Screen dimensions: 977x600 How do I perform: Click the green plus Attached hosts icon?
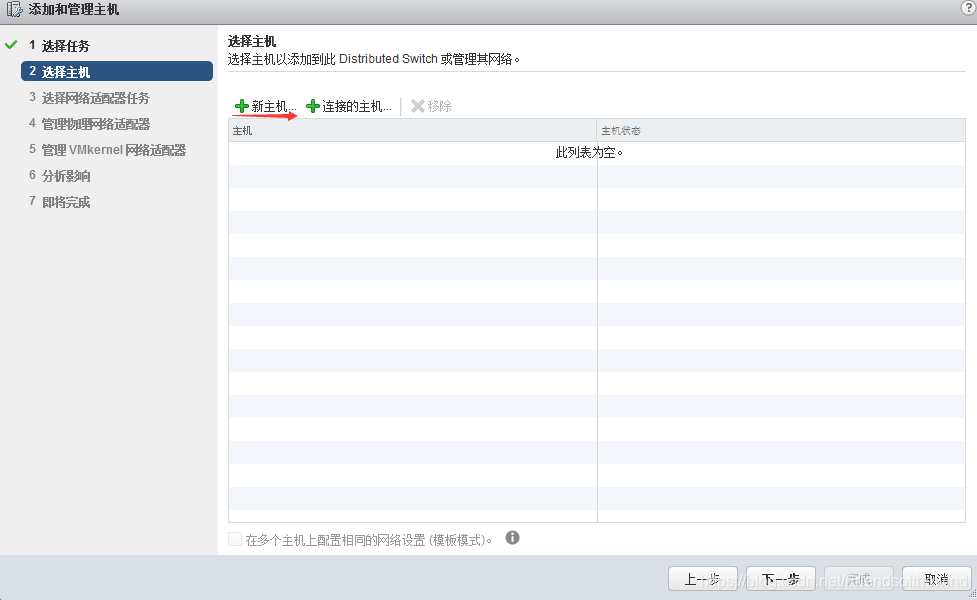313,106
